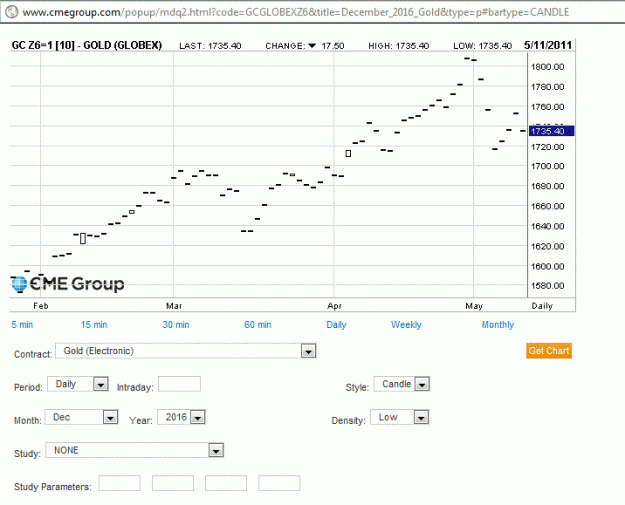This screenshot has width=625, height=505.
Task: Select the 5 min interval link
Action: coord(22,325)
